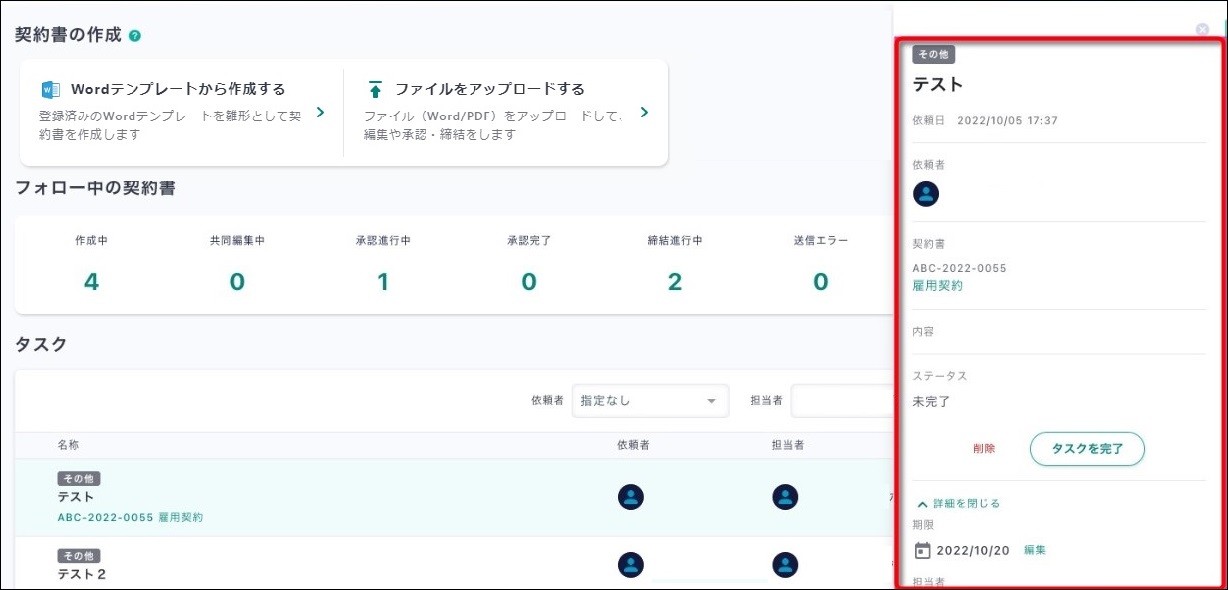
Task: Click the help icon beside 契約書の作成
Action: click(135, 36)
